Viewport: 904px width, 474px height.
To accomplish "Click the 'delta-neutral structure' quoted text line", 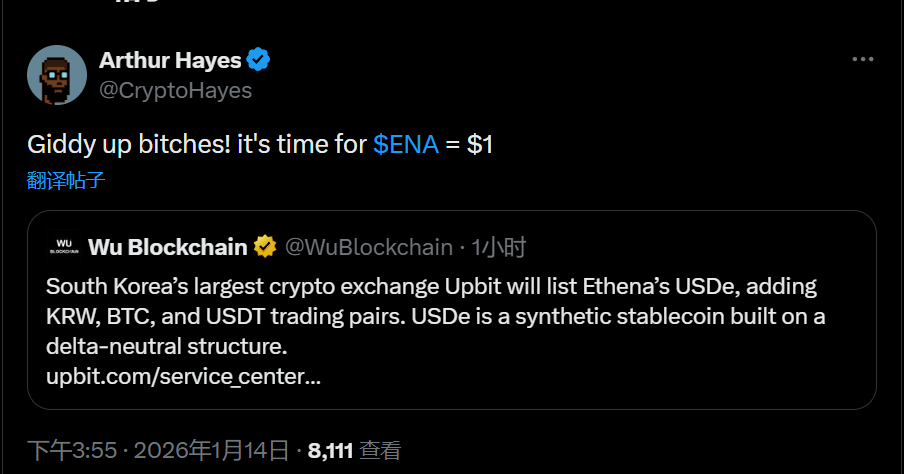I will (166, 347).
